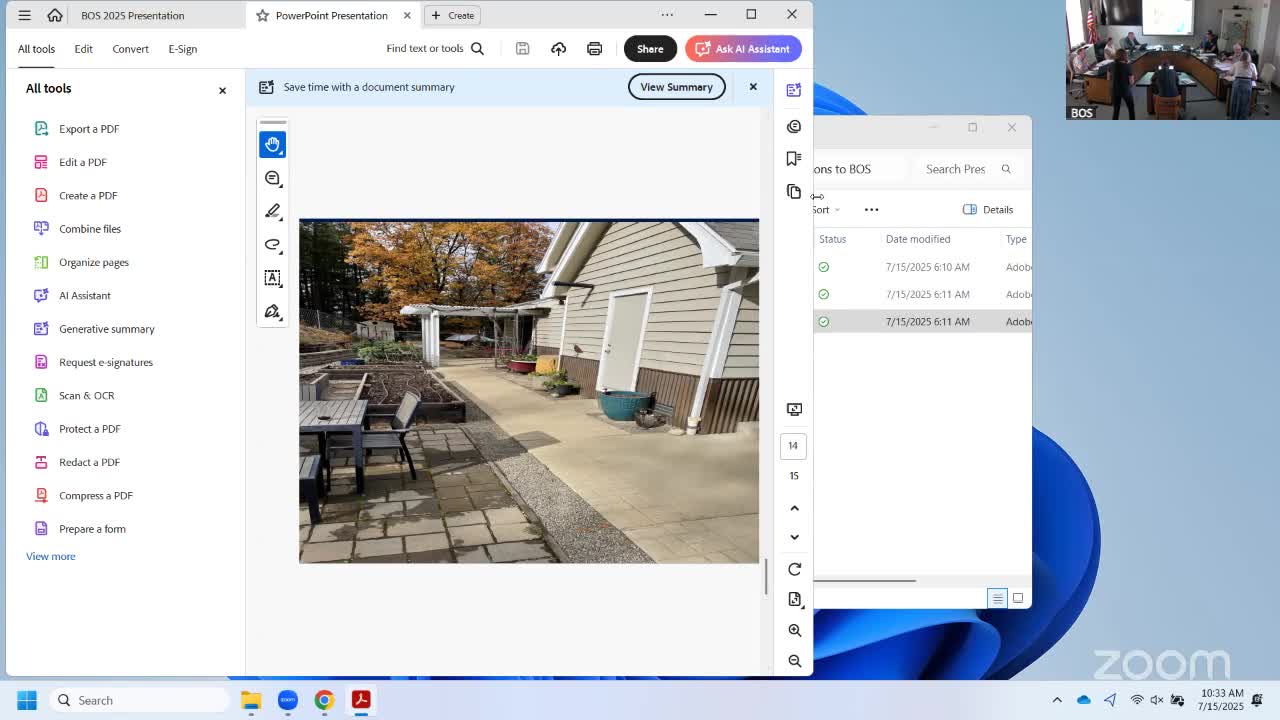This screenshot has height=720, width=1280.
Task: Open the Convert menu
Action: pyautogui.click(x=130, y=49)
